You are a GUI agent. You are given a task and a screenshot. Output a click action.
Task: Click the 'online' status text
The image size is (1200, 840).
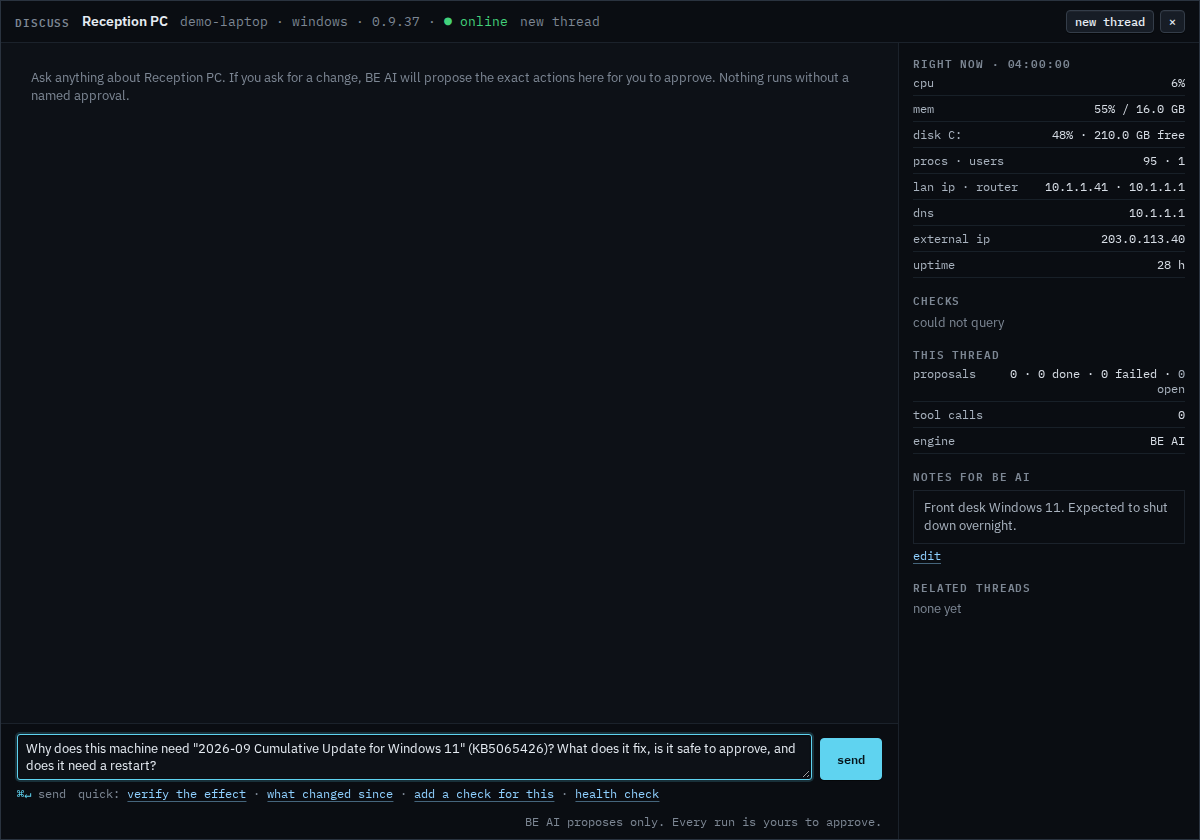tap(484, 21)
